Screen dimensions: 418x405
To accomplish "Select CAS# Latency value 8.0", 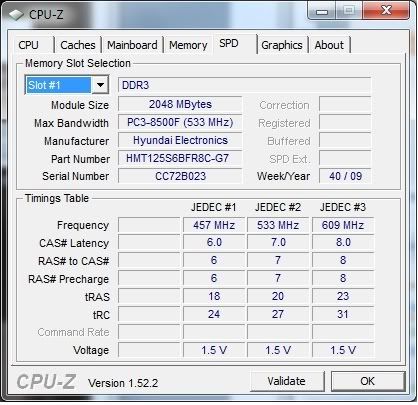I will 343,242.
